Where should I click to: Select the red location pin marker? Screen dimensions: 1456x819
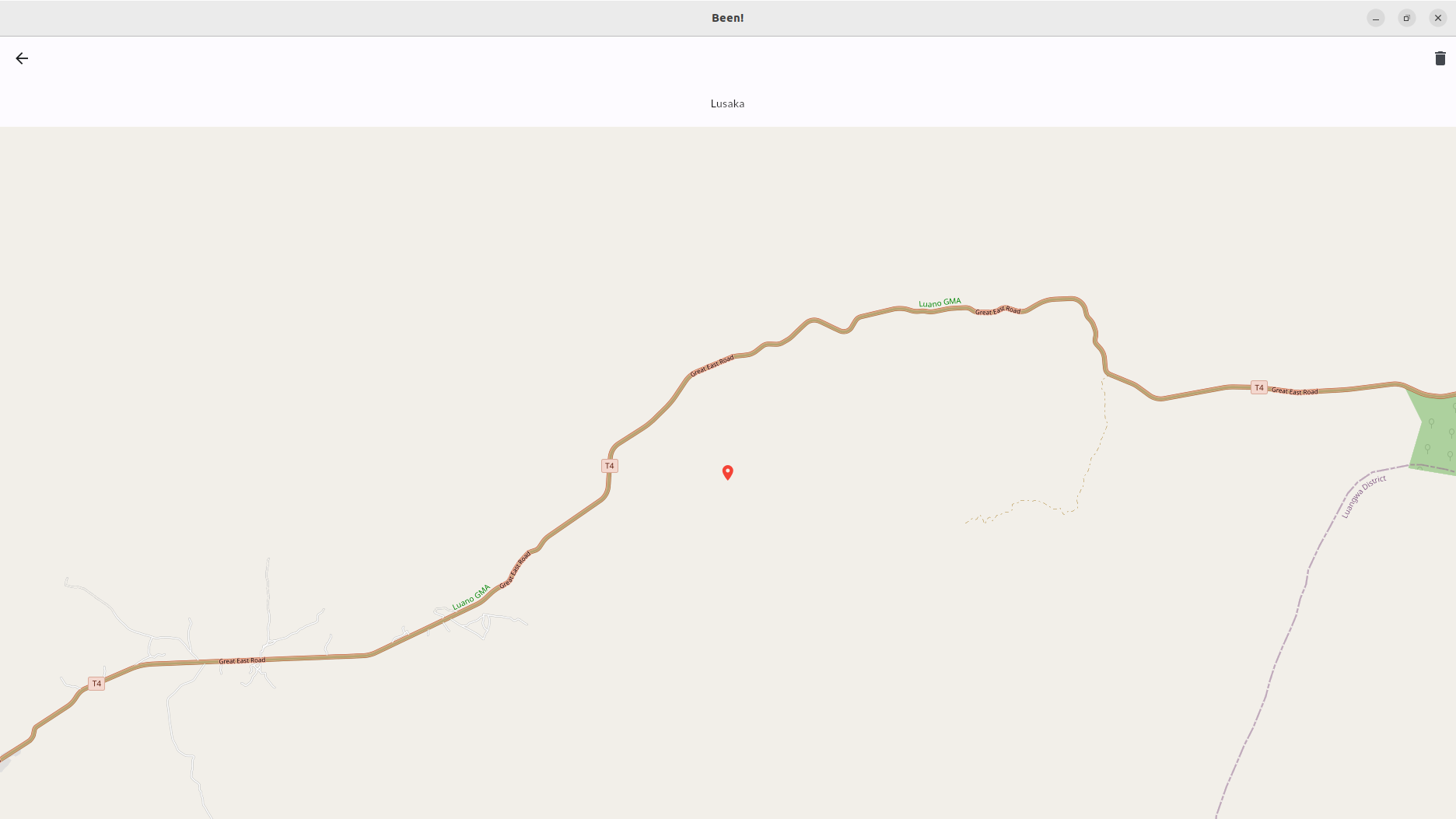[x=728, y=472]
